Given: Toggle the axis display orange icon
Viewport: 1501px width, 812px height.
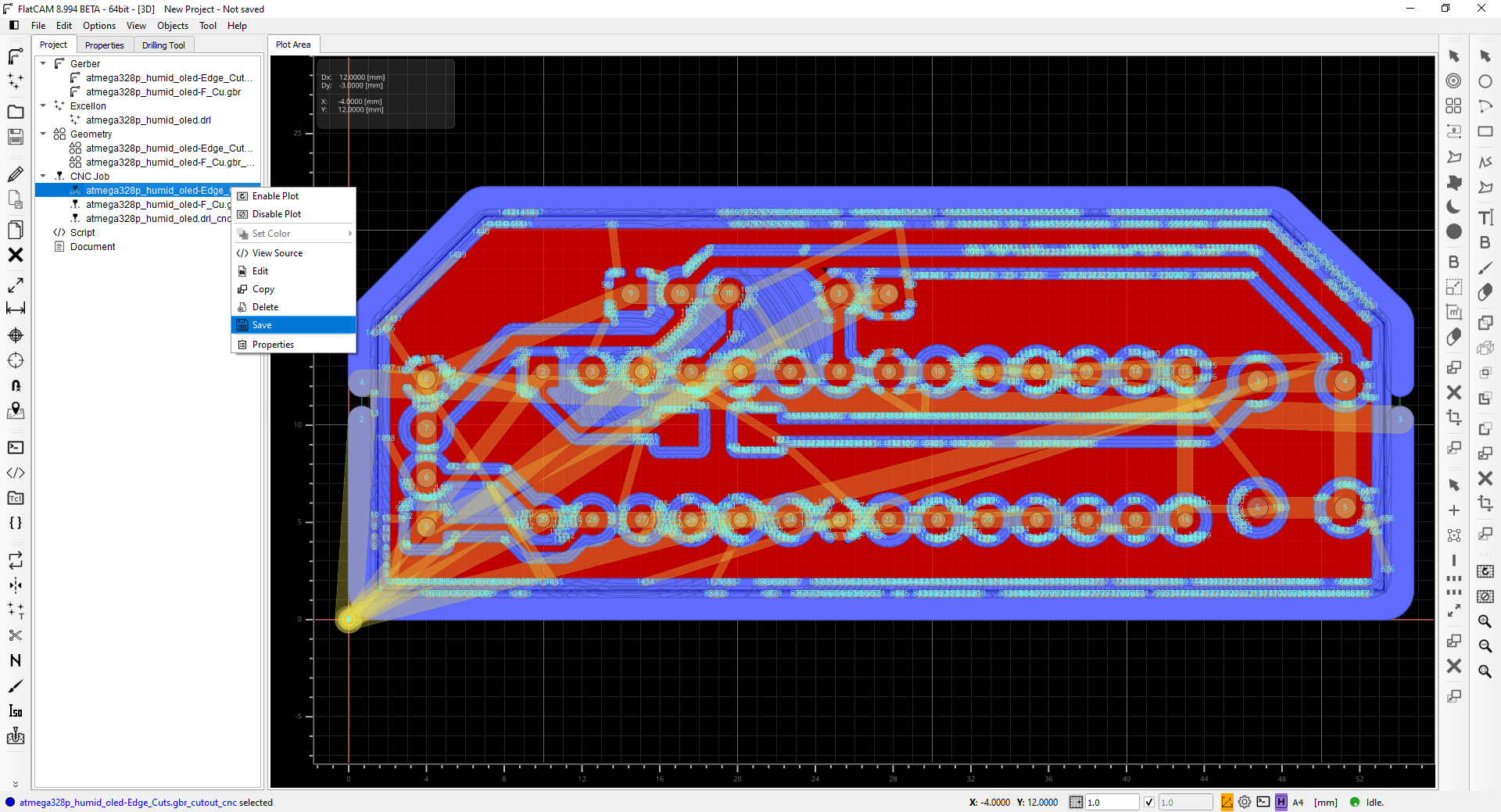Looking at the screenshot, I should point(1227,802).
